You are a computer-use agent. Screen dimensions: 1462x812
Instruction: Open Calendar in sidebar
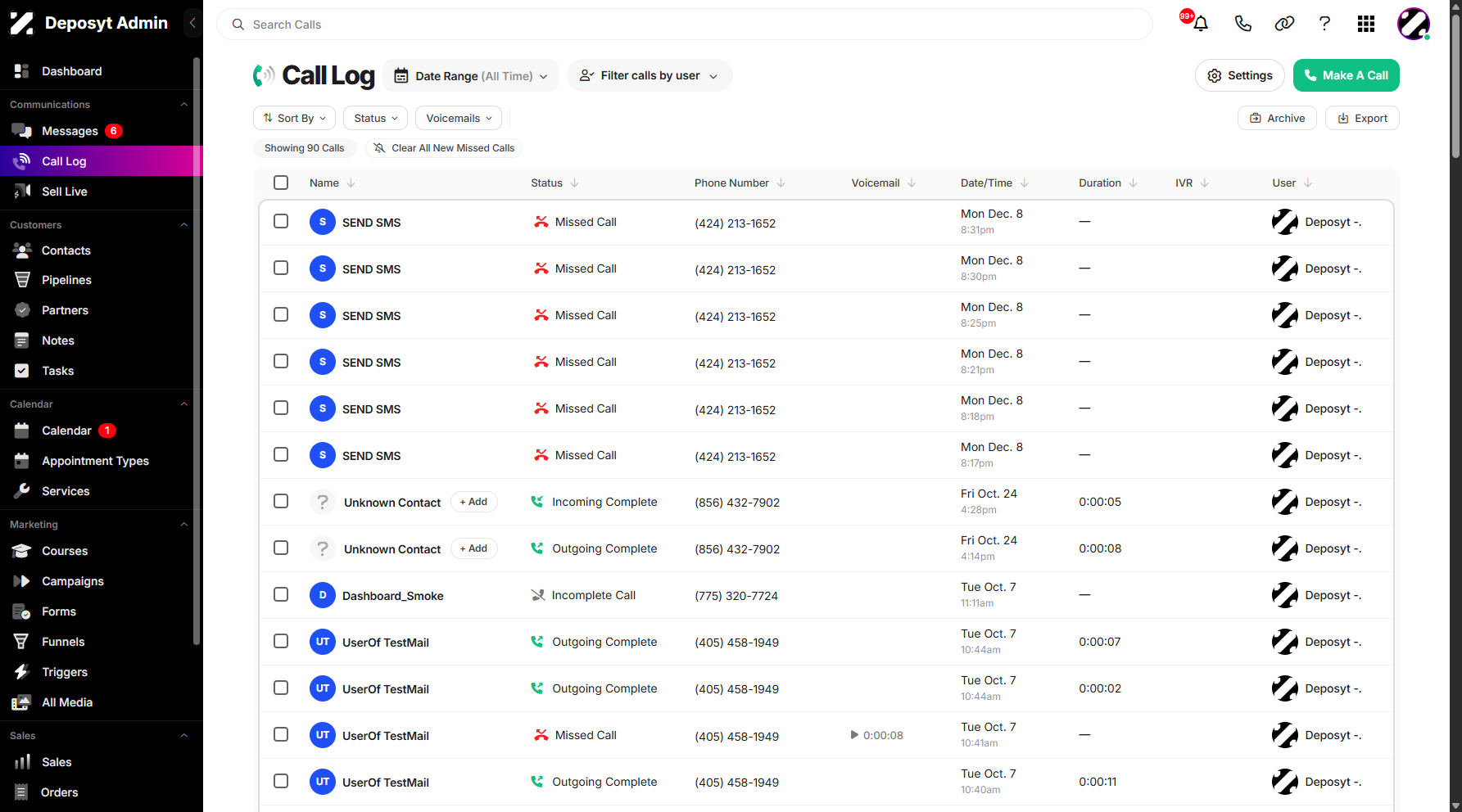(66, 431)
